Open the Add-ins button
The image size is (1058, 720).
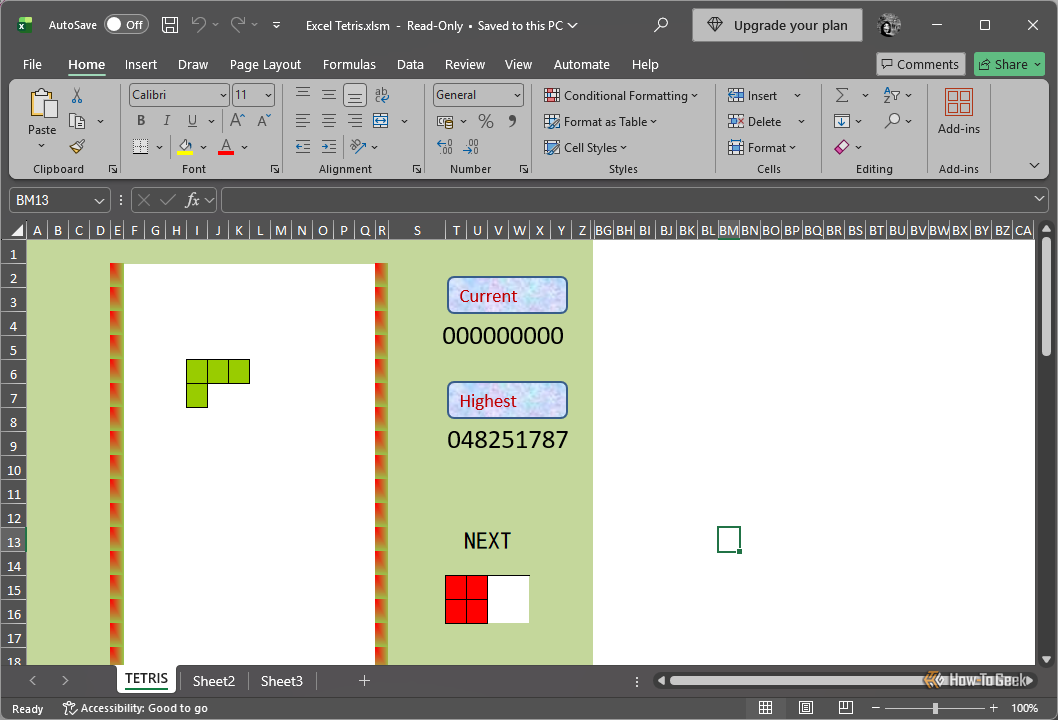tap(959, 111)
